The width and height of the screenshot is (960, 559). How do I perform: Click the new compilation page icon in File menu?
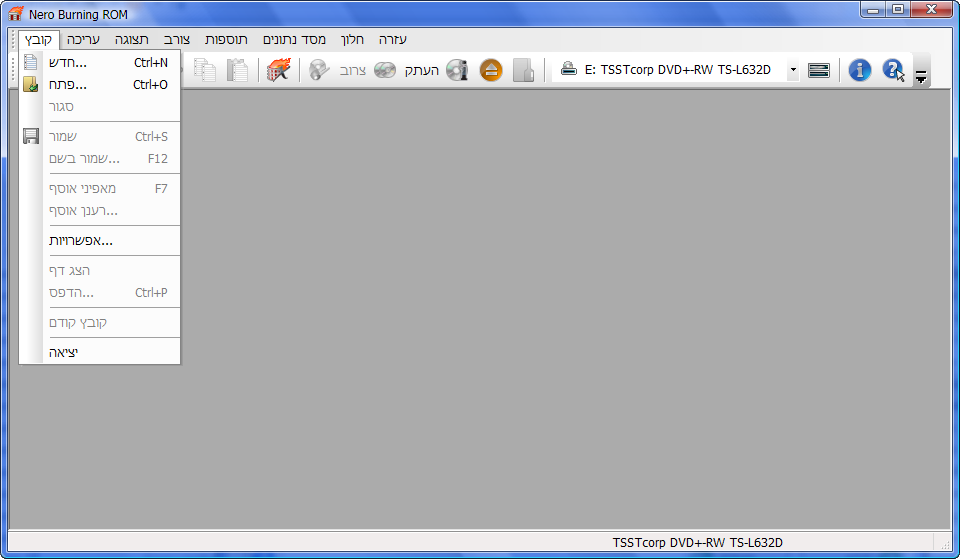[31, 62]
